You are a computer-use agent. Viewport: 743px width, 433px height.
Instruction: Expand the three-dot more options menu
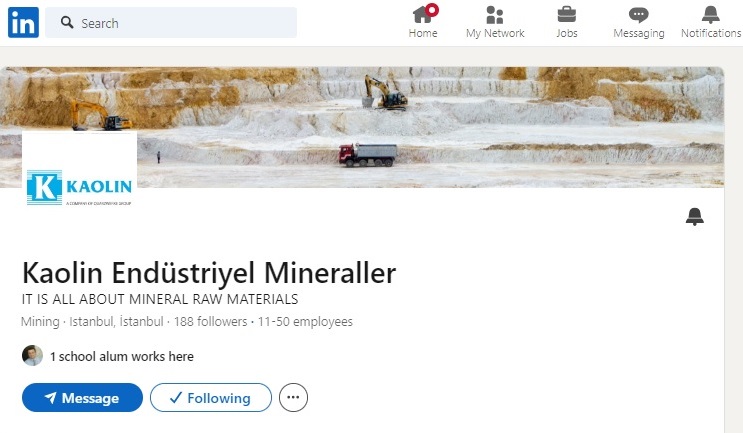(293, 397)
